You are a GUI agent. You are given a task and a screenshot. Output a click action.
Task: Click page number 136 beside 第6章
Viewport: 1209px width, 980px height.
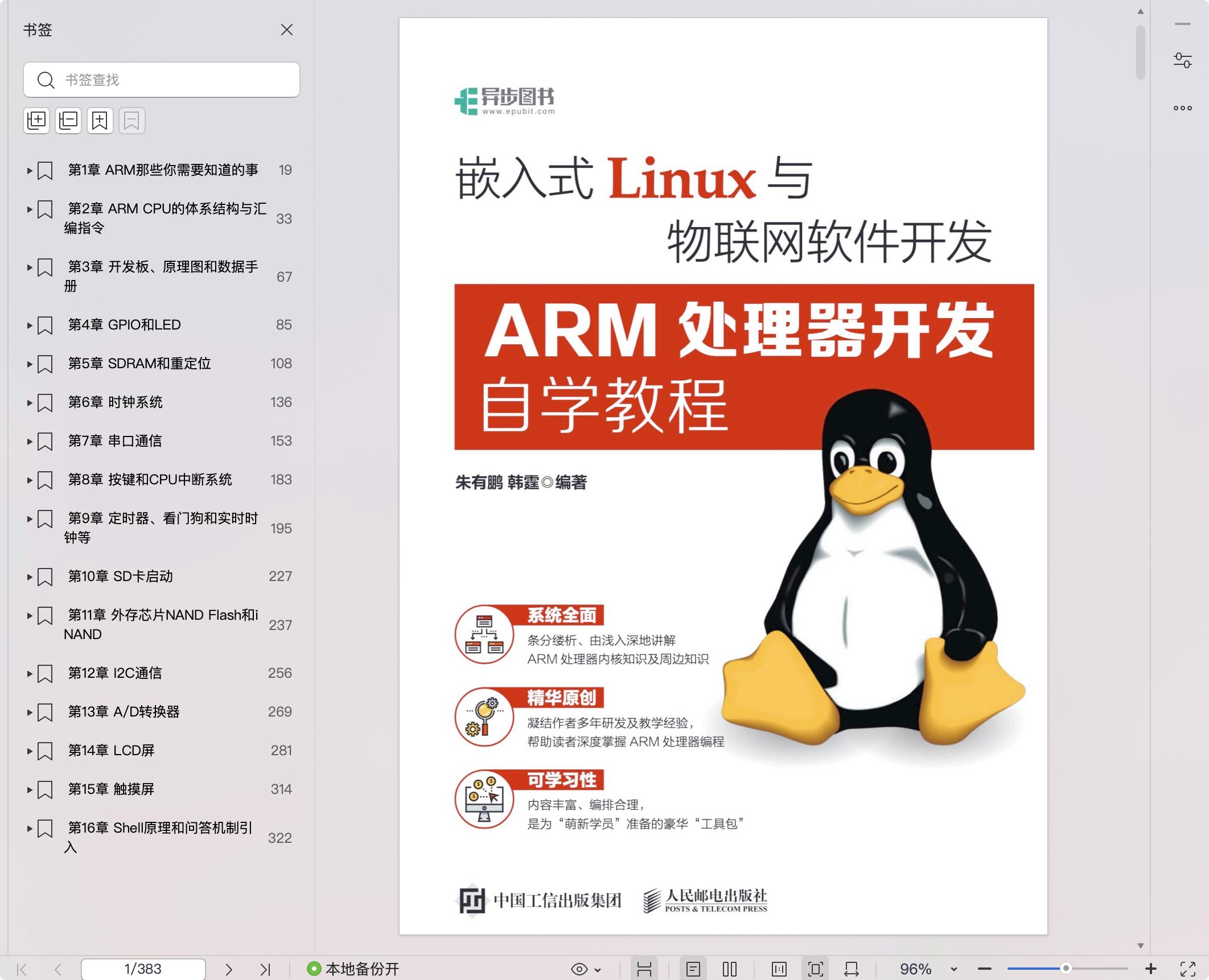pos(281,402)
